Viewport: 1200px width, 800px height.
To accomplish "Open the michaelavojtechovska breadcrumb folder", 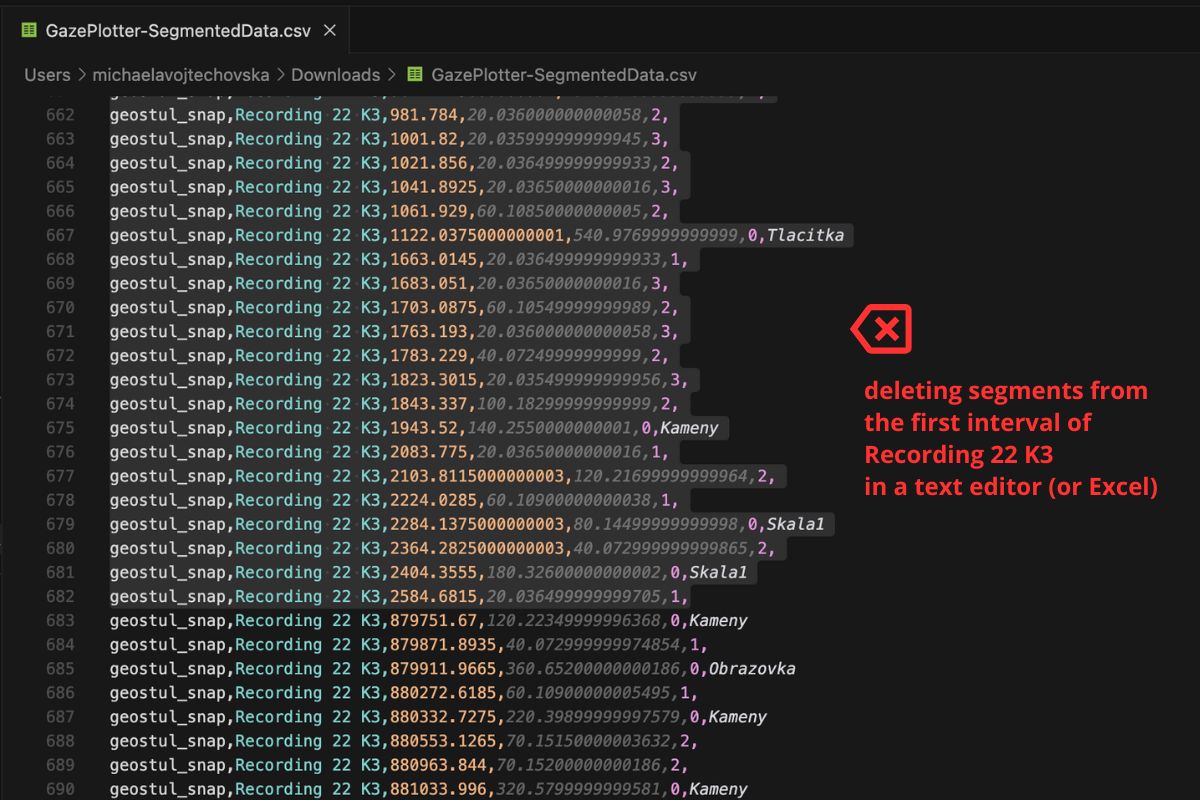I will (x=177, y=75).
